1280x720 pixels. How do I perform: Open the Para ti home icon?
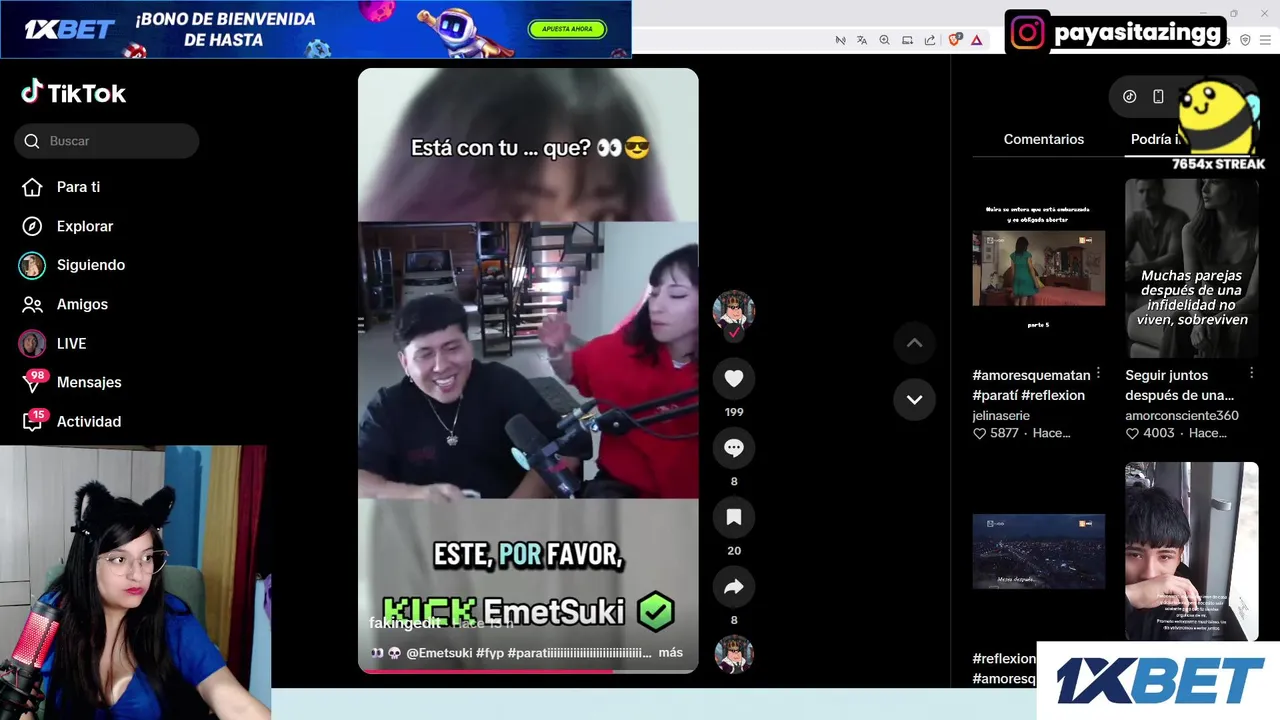tap(32, 187)
